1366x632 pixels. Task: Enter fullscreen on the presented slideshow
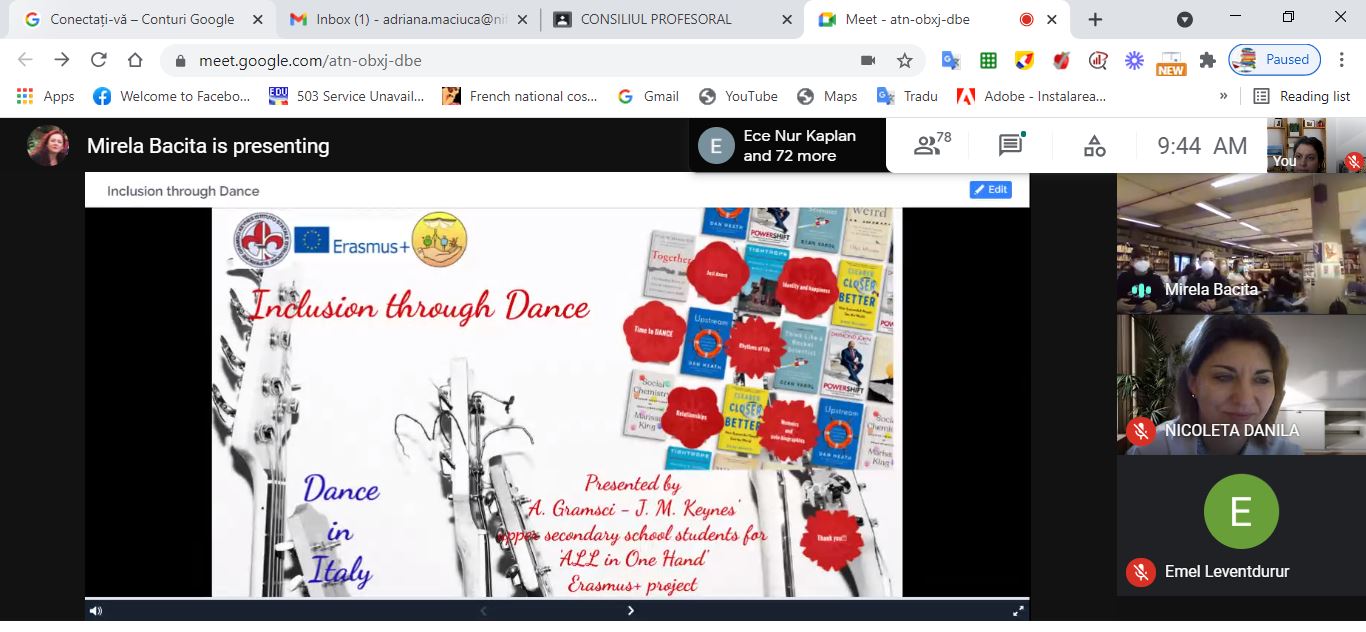[x=1018, y=610]
